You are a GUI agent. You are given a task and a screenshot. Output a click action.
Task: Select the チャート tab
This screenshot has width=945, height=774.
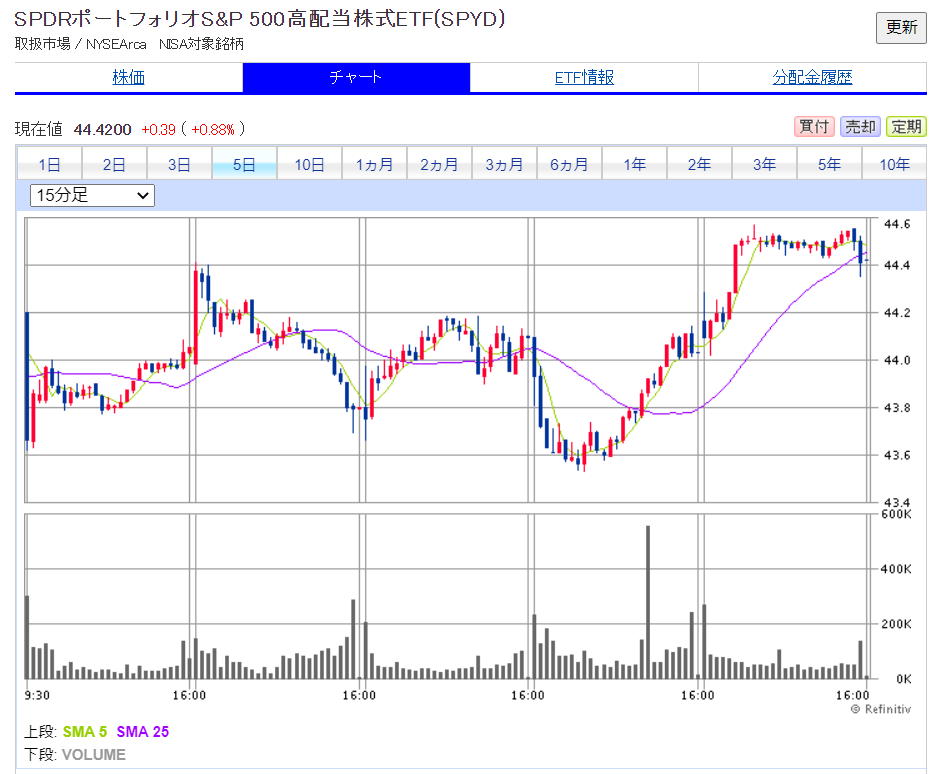(x=356, y=77)
